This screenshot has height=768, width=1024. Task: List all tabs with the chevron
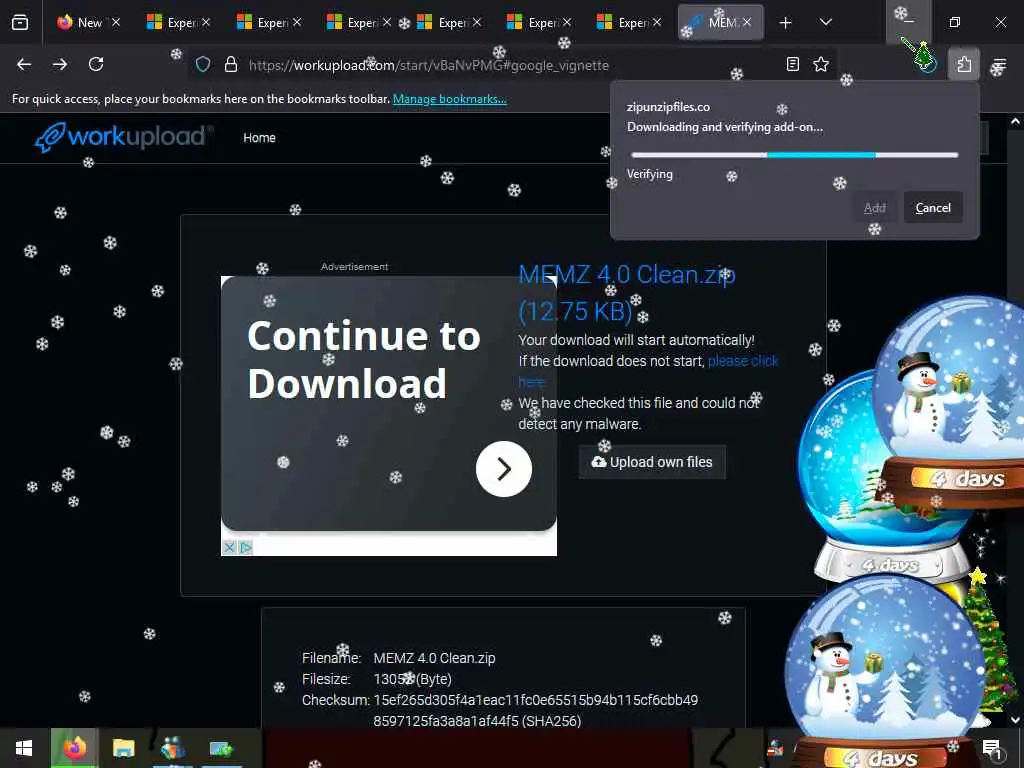tap(825, 23)
